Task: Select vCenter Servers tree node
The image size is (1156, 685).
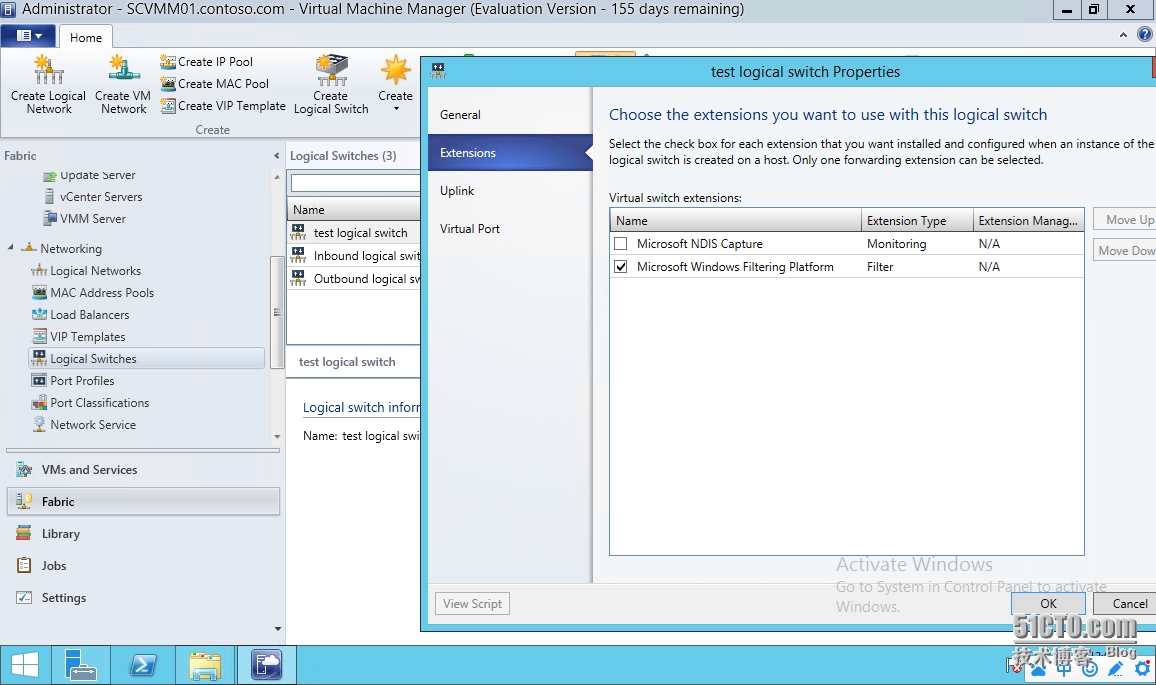Action: [x=93, y=197]
